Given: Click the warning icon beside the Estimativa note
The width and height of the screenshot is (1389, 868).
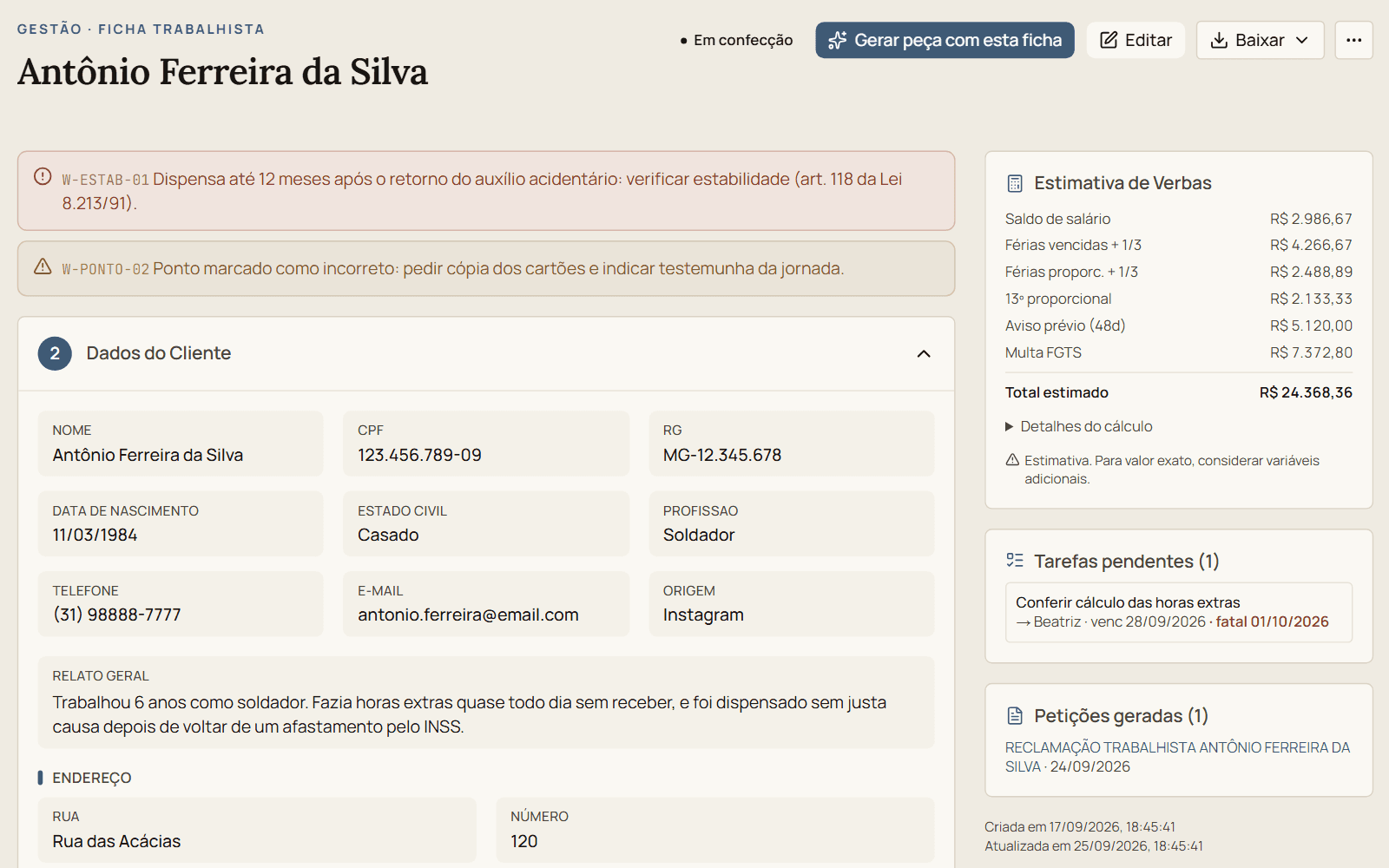Looking at the screenshot, I should [1012, 460].
